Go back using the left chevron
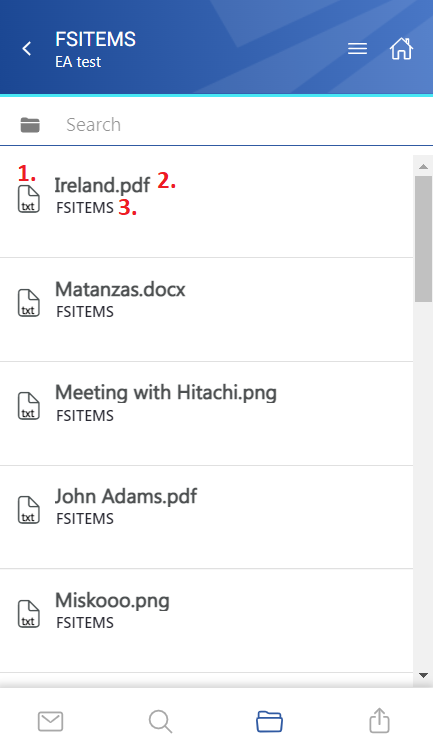Image resolution: width=433 pixels, height=745 pixels. [x=27, y=48]
